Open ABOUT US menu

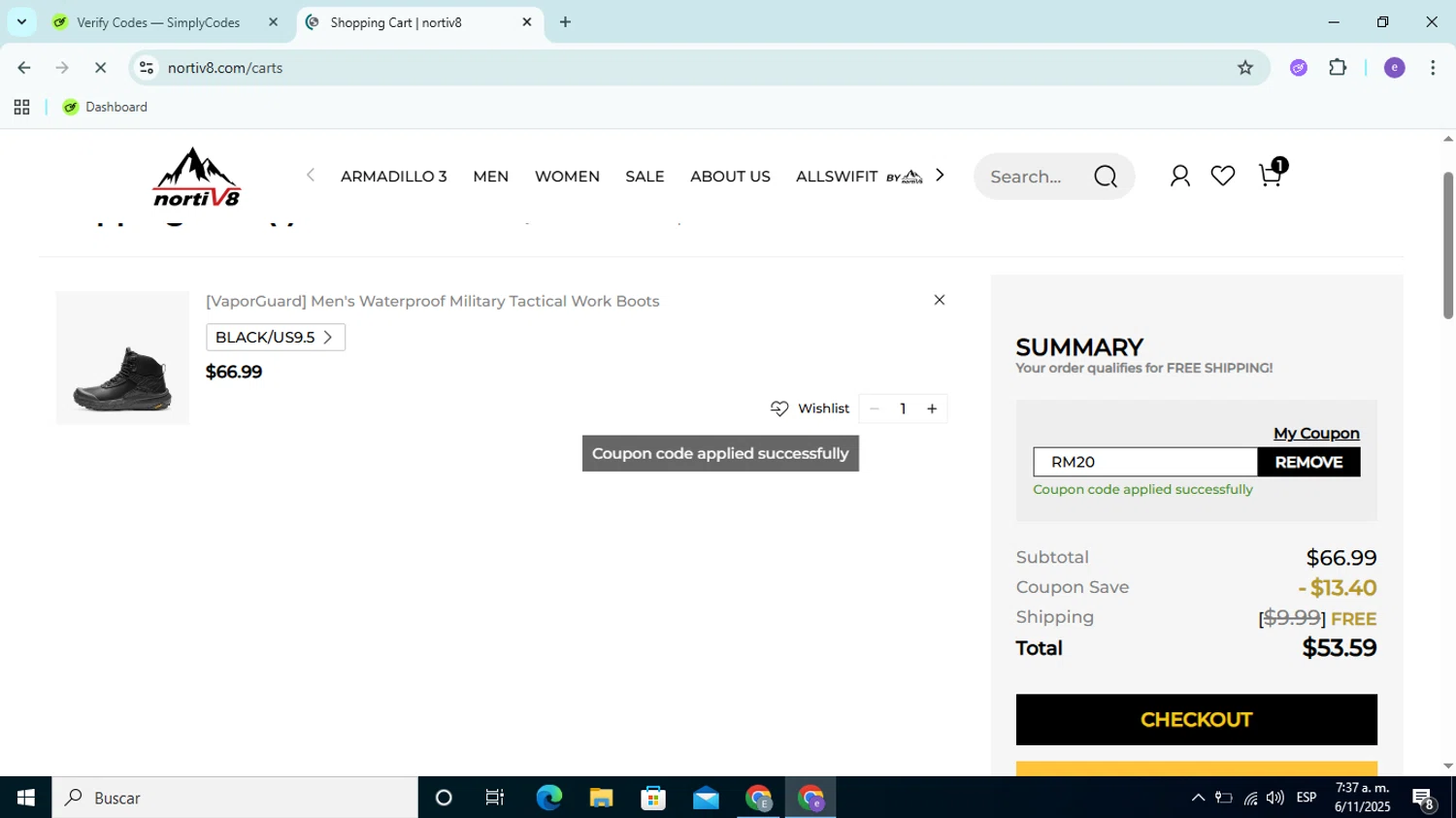pyautogui.click(x=730, y=177)
